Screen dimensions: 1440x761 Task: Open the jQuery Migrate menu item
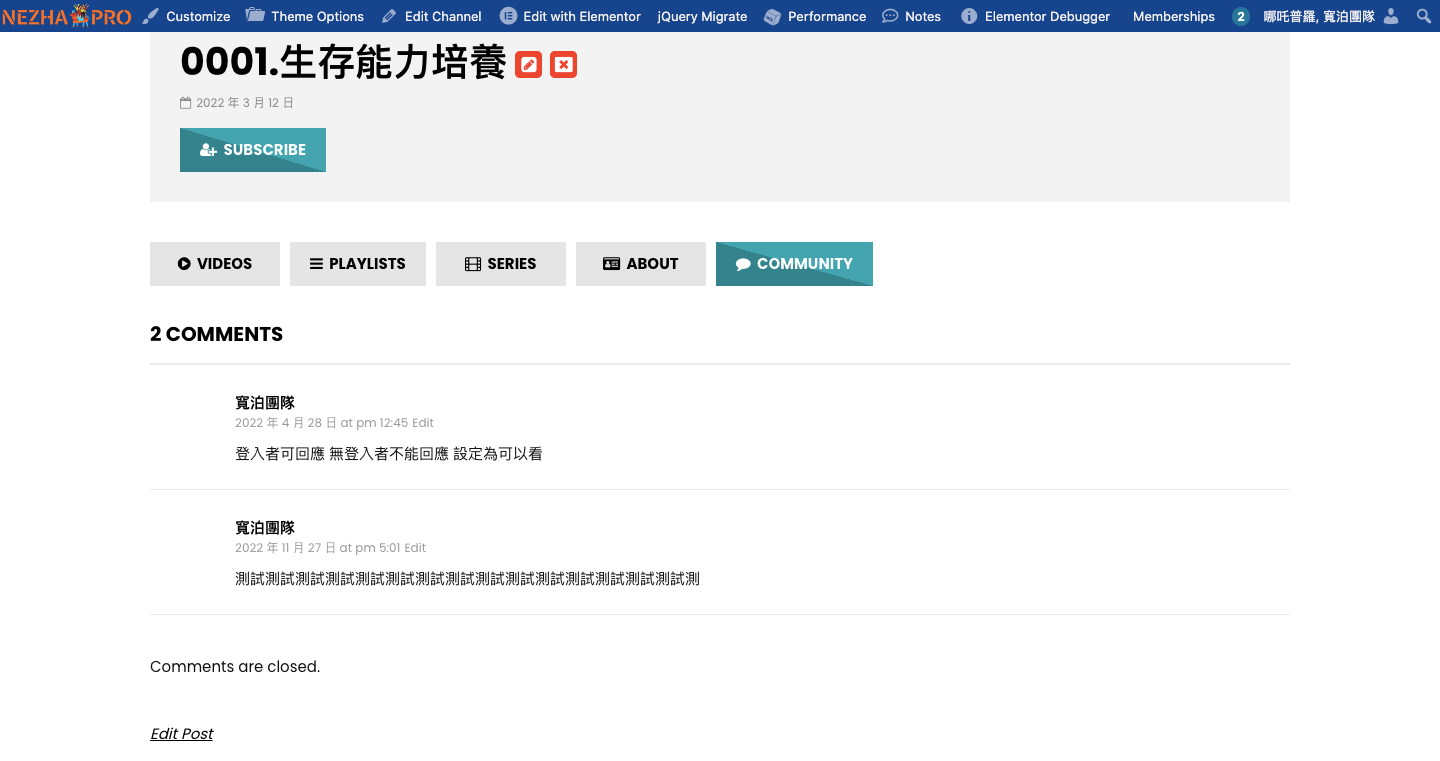tap(702, 16)
